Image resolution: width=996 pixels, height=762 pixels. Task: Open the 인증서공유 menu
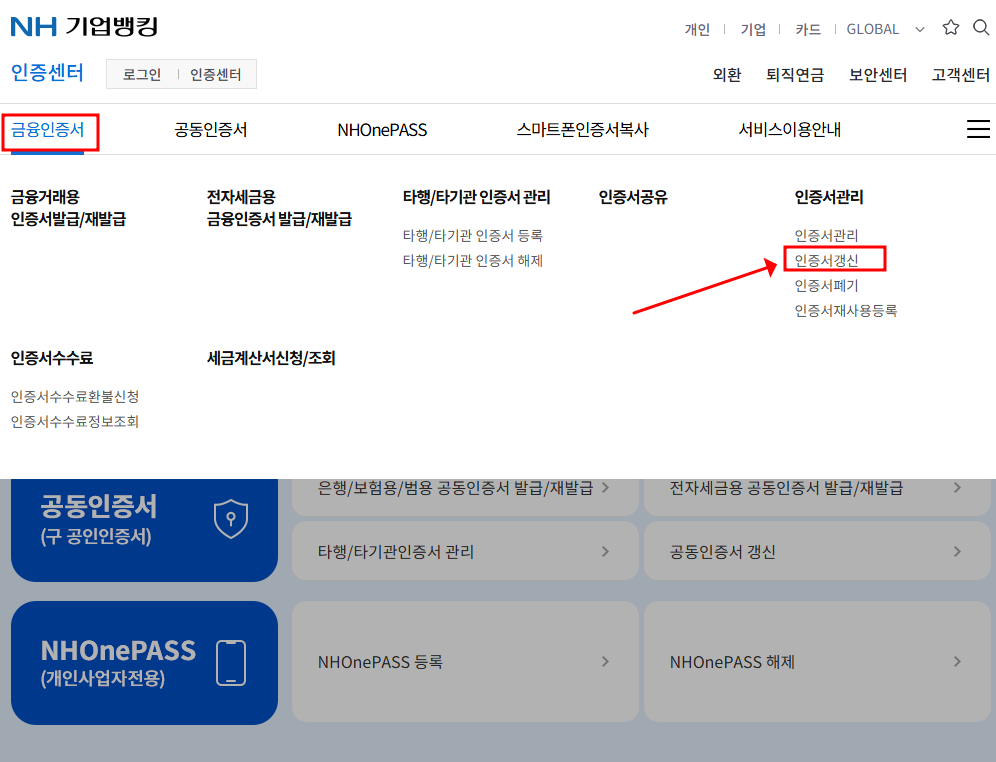633,197
